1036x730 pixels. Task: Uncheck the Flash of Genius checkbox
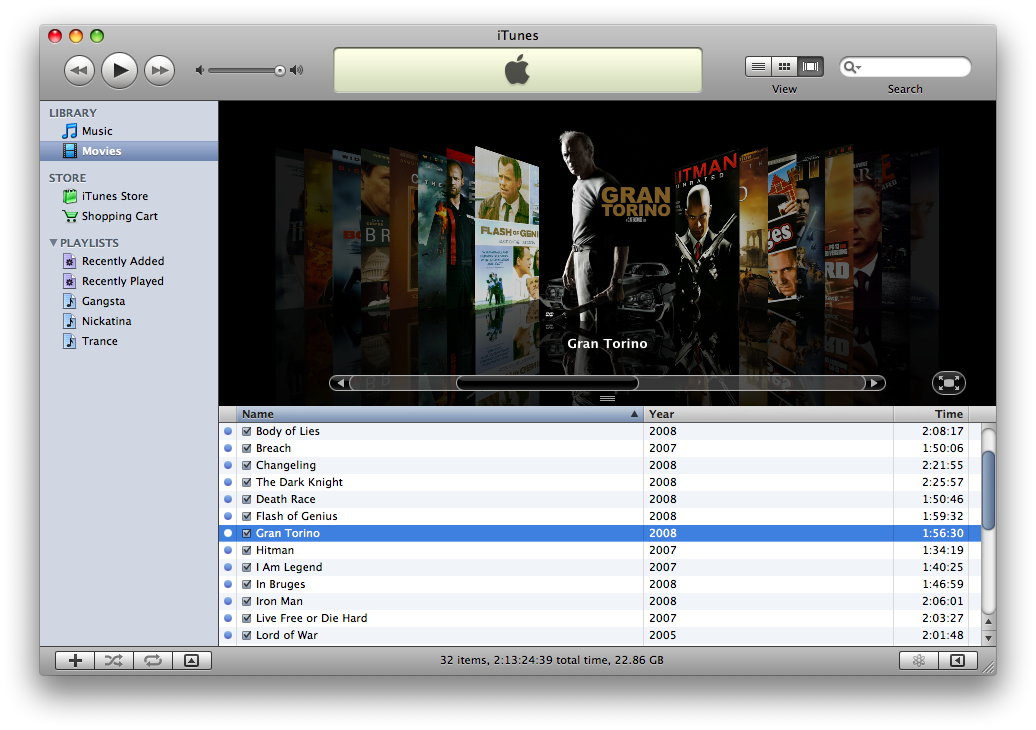point(246,517)
